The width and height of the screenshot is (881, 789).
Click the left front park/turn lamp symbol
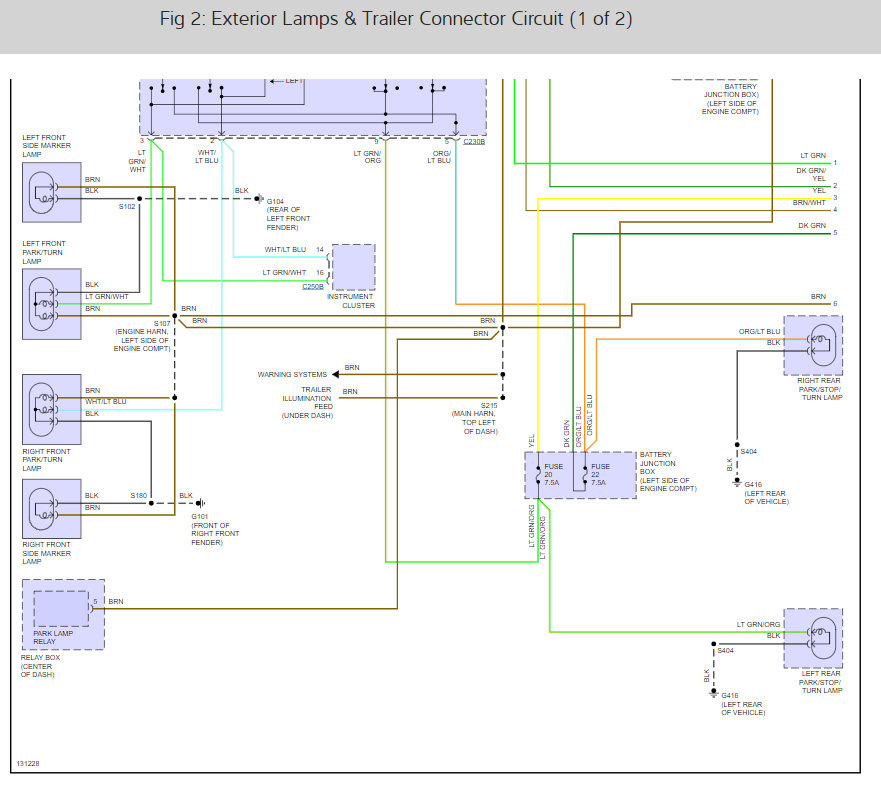point(52,304)
